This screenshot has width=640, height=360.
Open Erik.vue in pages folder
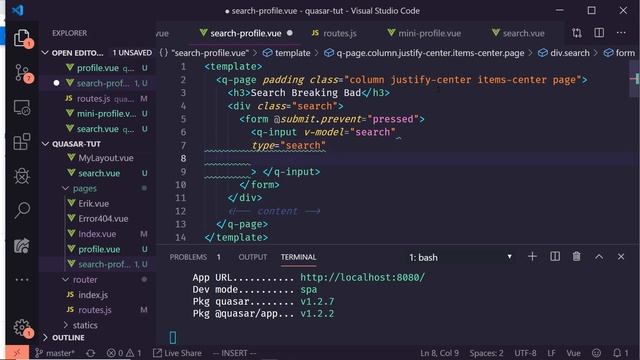tap(93, 203)
